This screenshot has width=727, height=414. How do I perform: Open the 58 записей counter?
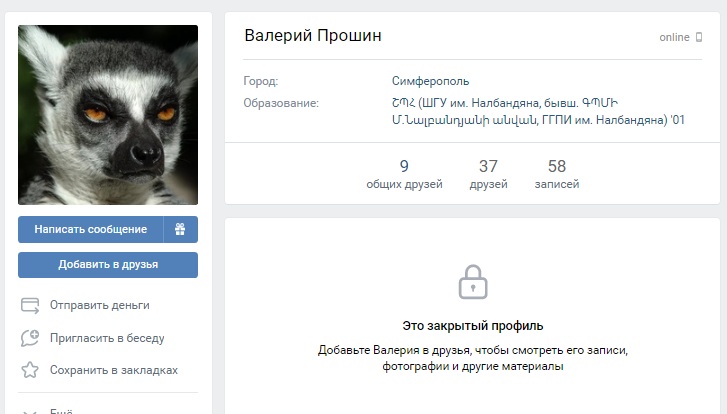click(557, 174)
